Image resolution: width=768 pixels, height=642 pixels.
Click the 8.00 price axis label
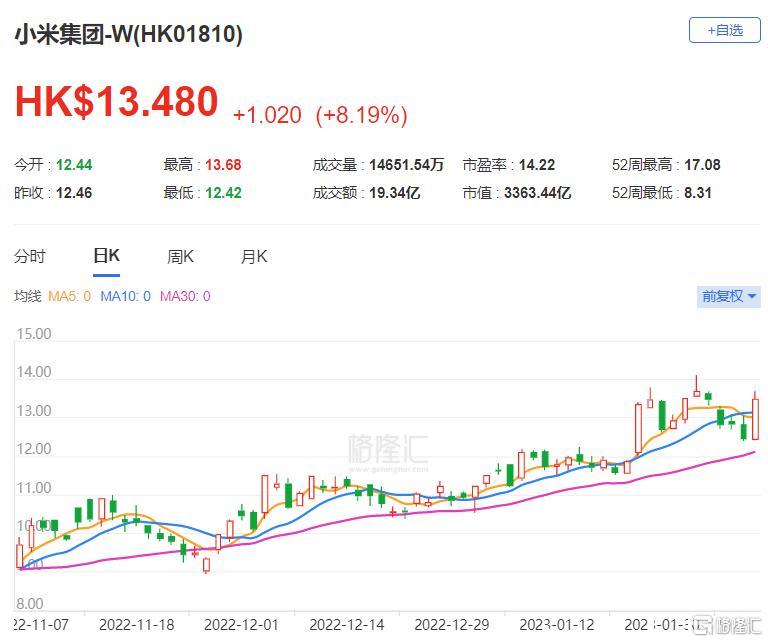pos(30,604)
